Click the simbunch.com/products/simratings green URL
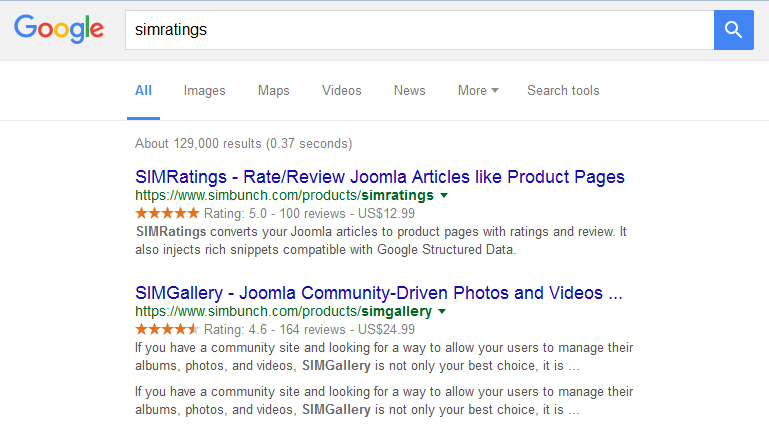Viewport: 769px width, 430px height. [x=284, y=195]
